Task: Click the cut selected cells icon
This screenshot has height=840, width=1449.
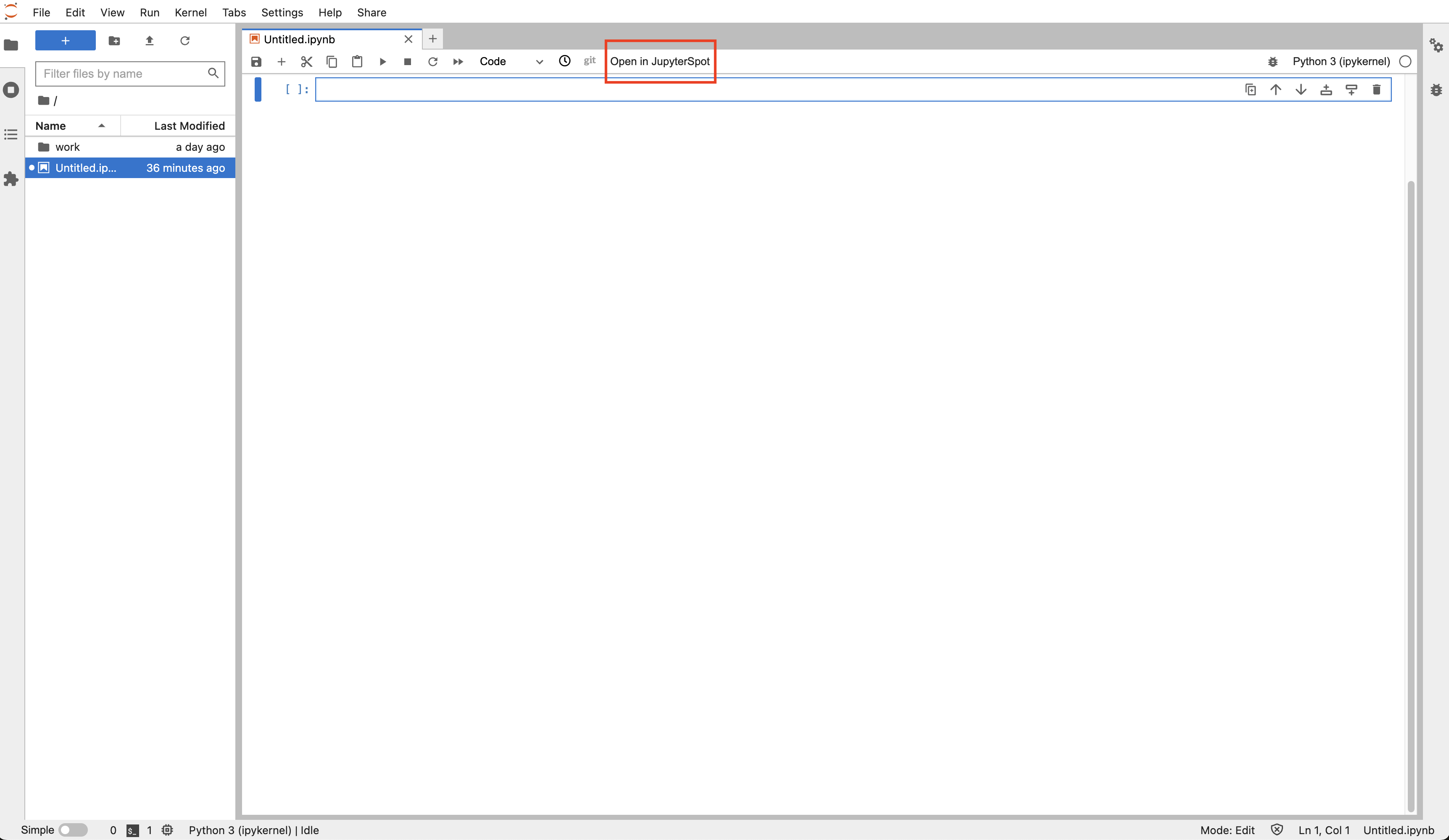Action: pos(307,61)
